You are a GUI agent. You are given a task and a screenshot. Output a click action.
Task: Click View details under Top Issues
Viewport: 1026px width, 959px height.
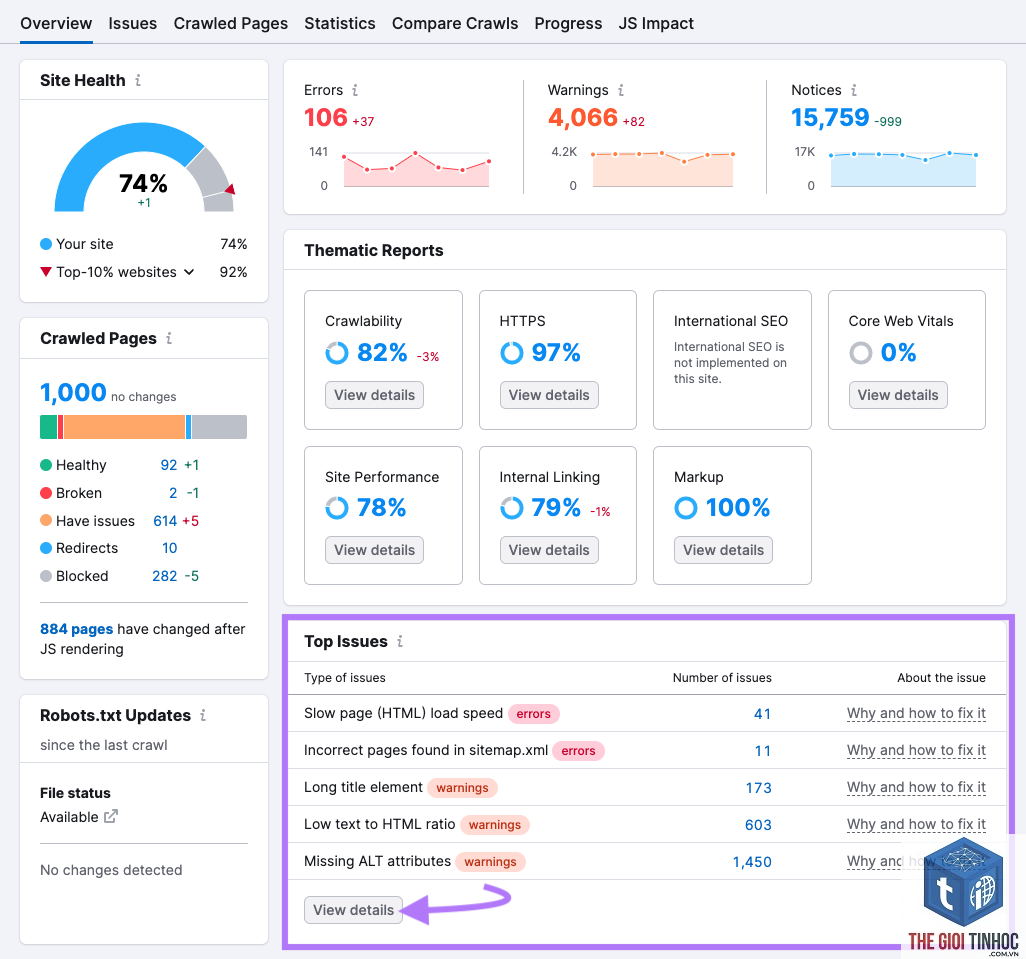(353, 910)
